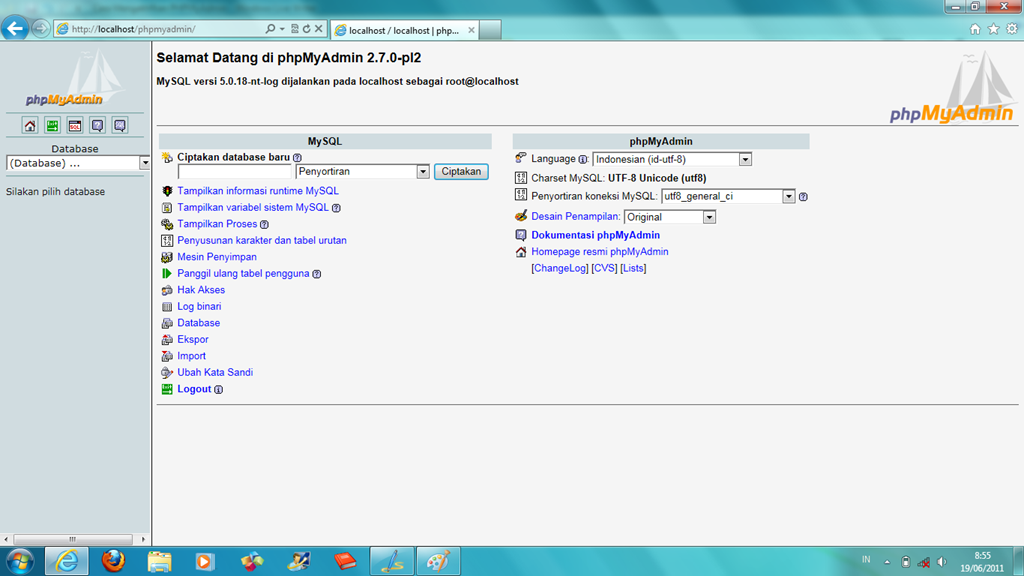1024x576 pixels.
Task: Open the Database link
Action: click(199, 323)
